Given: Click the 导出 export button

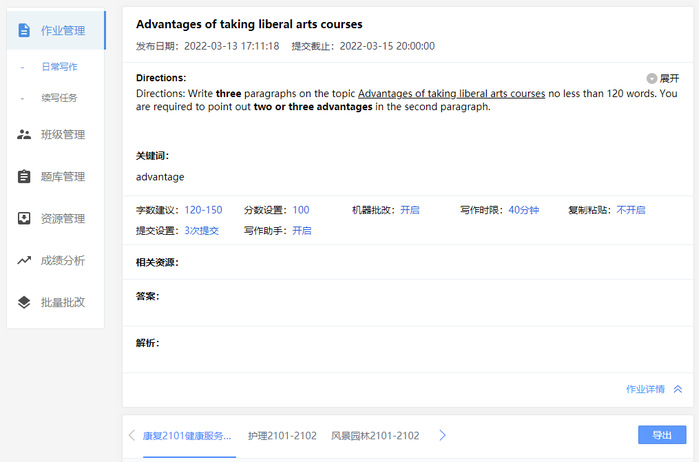Looking at the screenshot, I should point(661,435).
